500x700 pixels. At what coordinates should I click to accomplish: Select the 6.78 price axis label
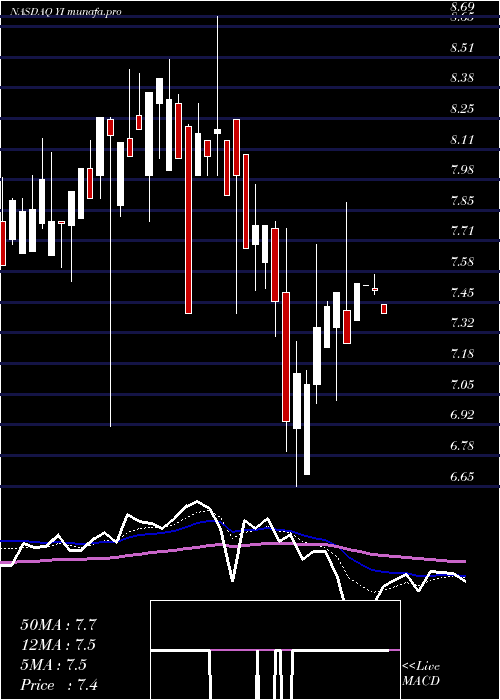tap(462, 446)
